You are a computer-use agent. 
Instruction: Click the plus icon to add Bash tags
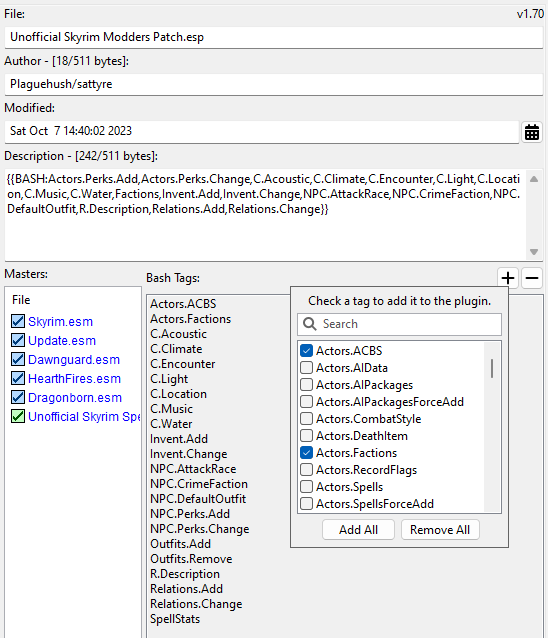coord(508,278)
